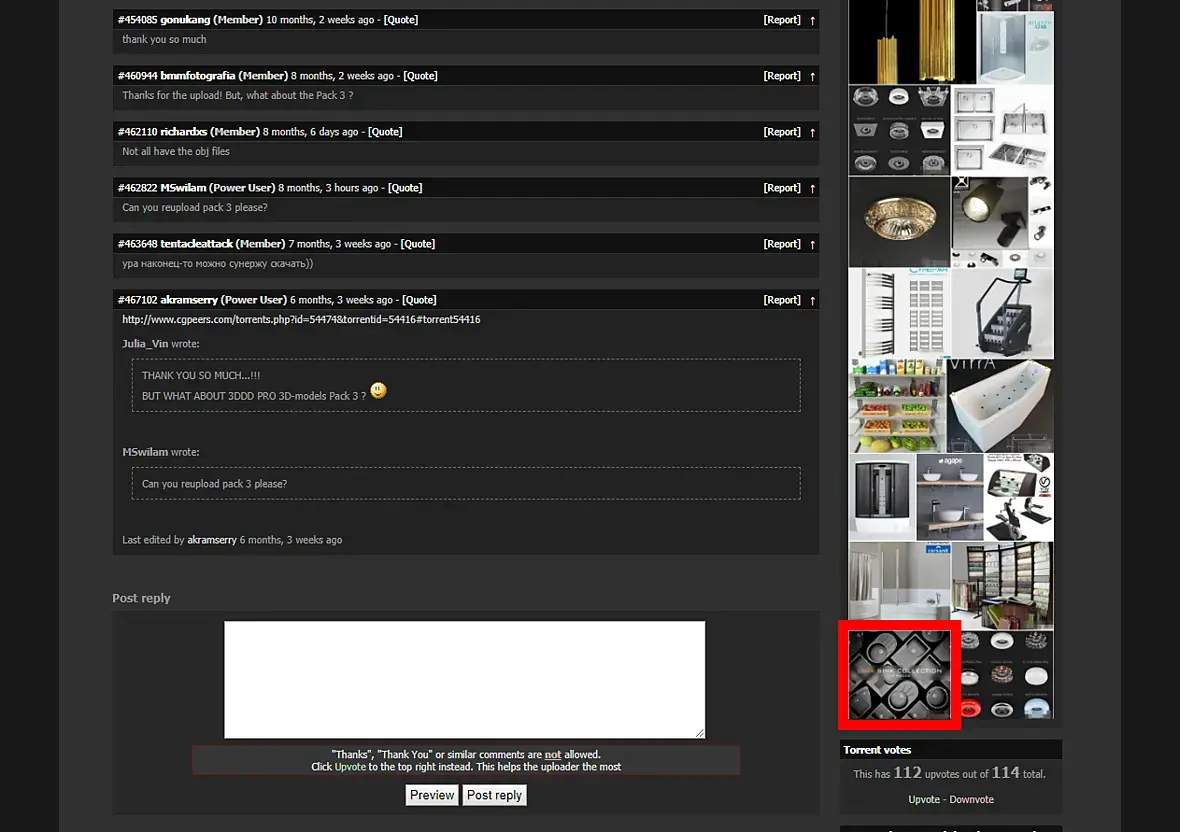This screenshot has height=832, width=1180.
Task: Quote tentacleattack's comment
Action: pyautogui.click(x=418, y=244)
